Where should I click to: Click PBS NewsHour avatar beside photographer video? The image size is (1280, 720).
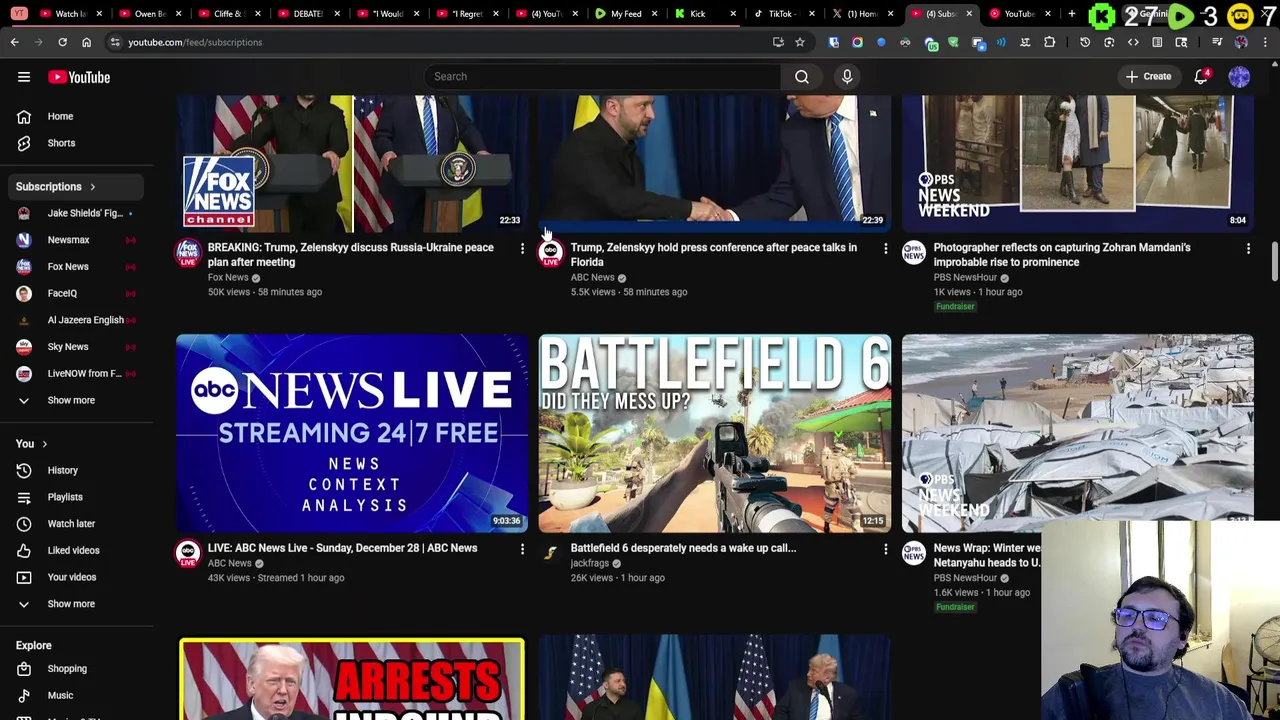(x=914, y=253)
